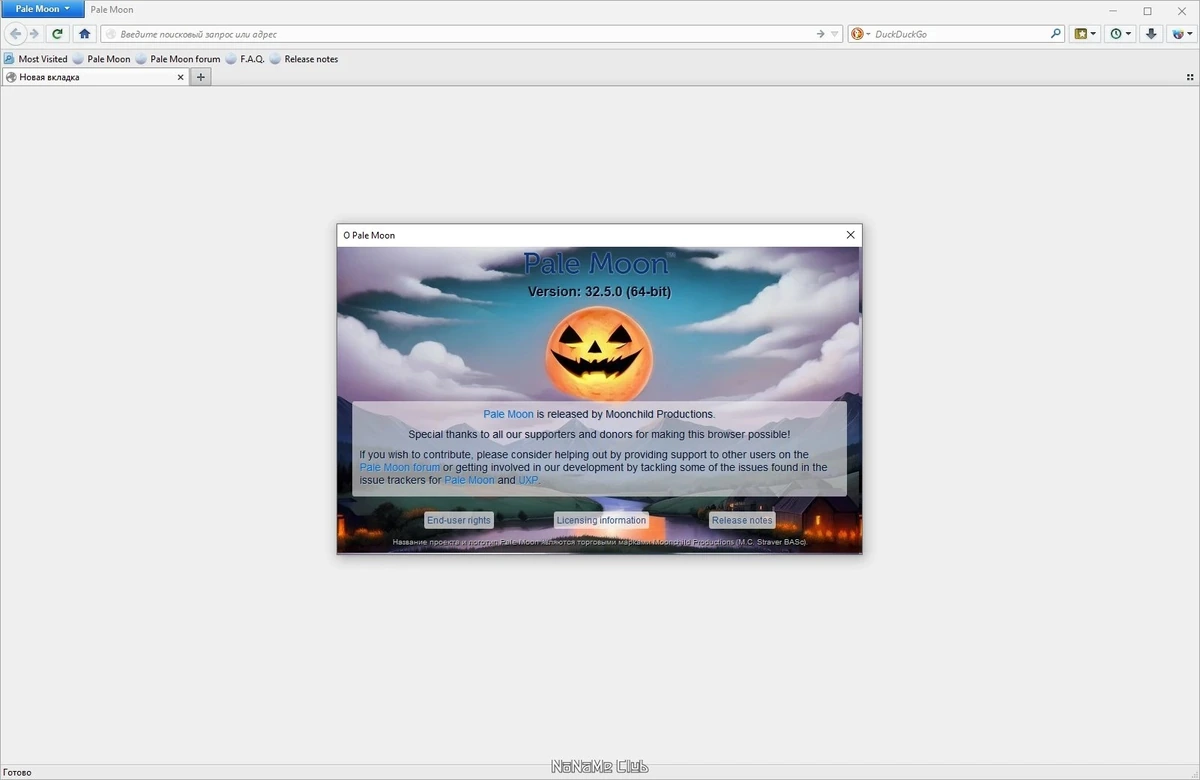Image resolution: width=1200 pixels, height=780 pixels.
Task: Click the Version: 32.5.0 (64-bit) text
Action: [599, 292]
